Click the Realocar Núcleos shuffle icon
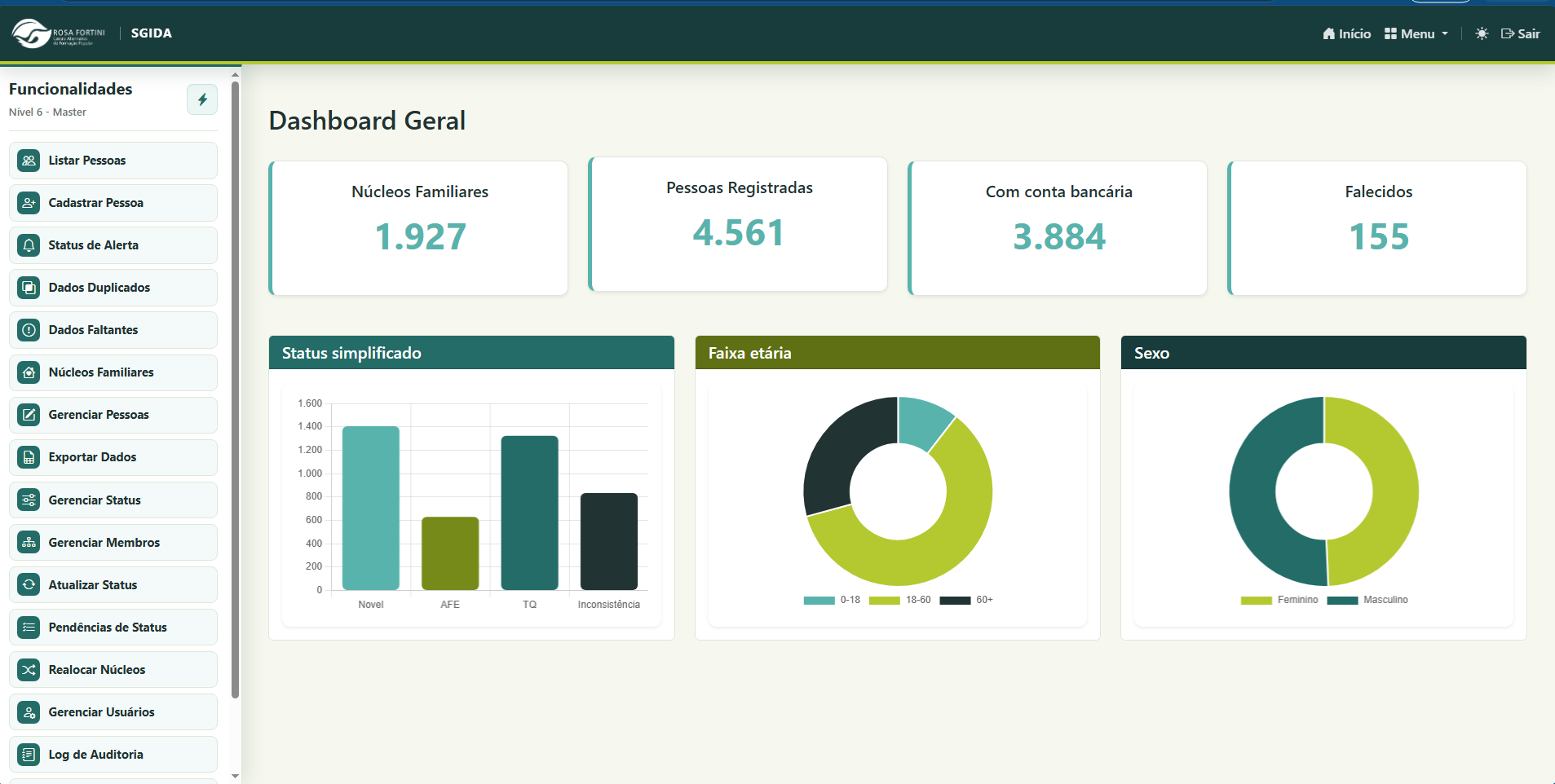This screenshot has height=784, width=1555. pos(29,670)
